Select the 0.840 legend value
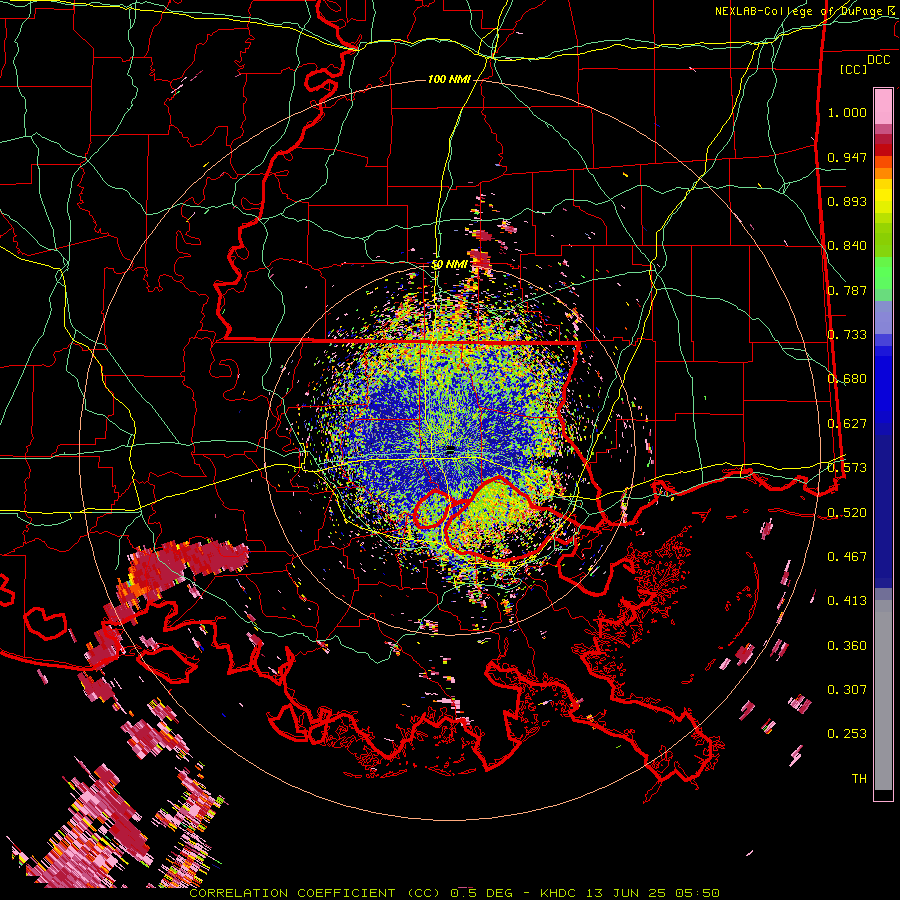Viewport: 900px width, 900px height. (x=847, y=246)
